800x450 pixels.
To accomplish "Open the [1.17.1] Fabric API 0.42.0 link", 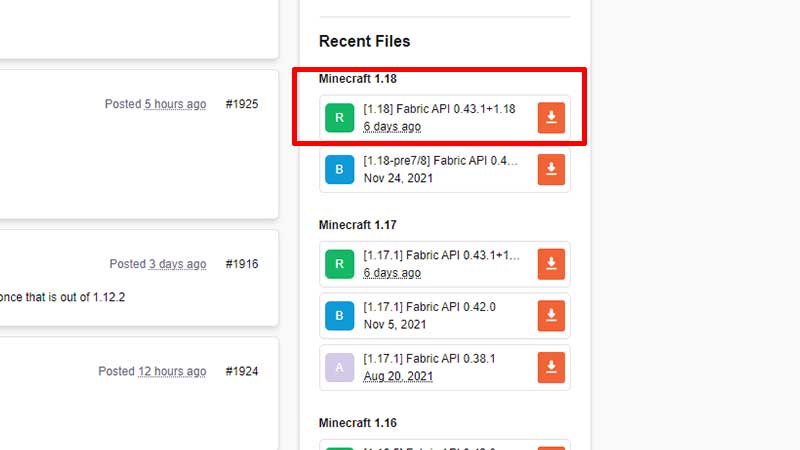I will 430,308.
